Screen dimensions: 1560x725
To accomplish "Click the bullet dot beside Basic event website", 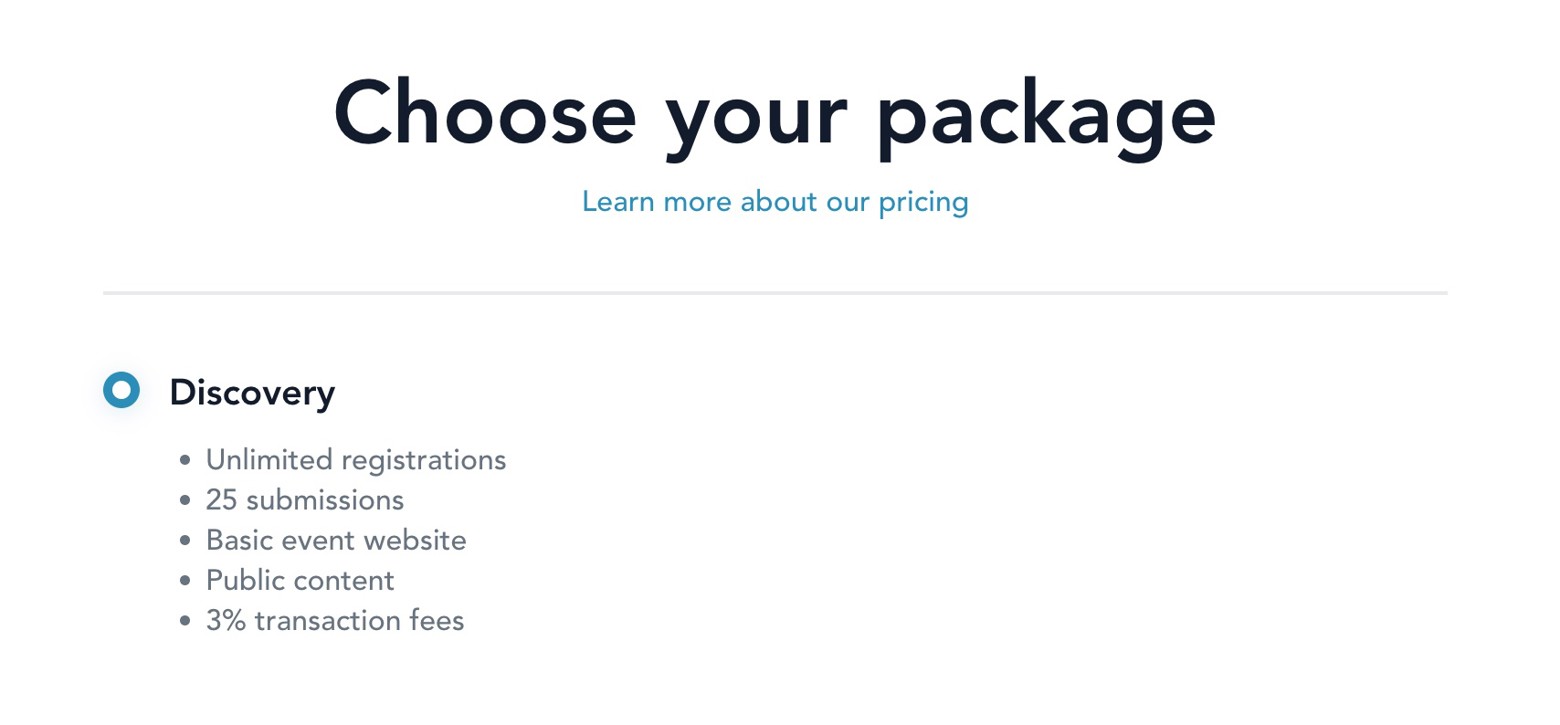I will point(185,541).
